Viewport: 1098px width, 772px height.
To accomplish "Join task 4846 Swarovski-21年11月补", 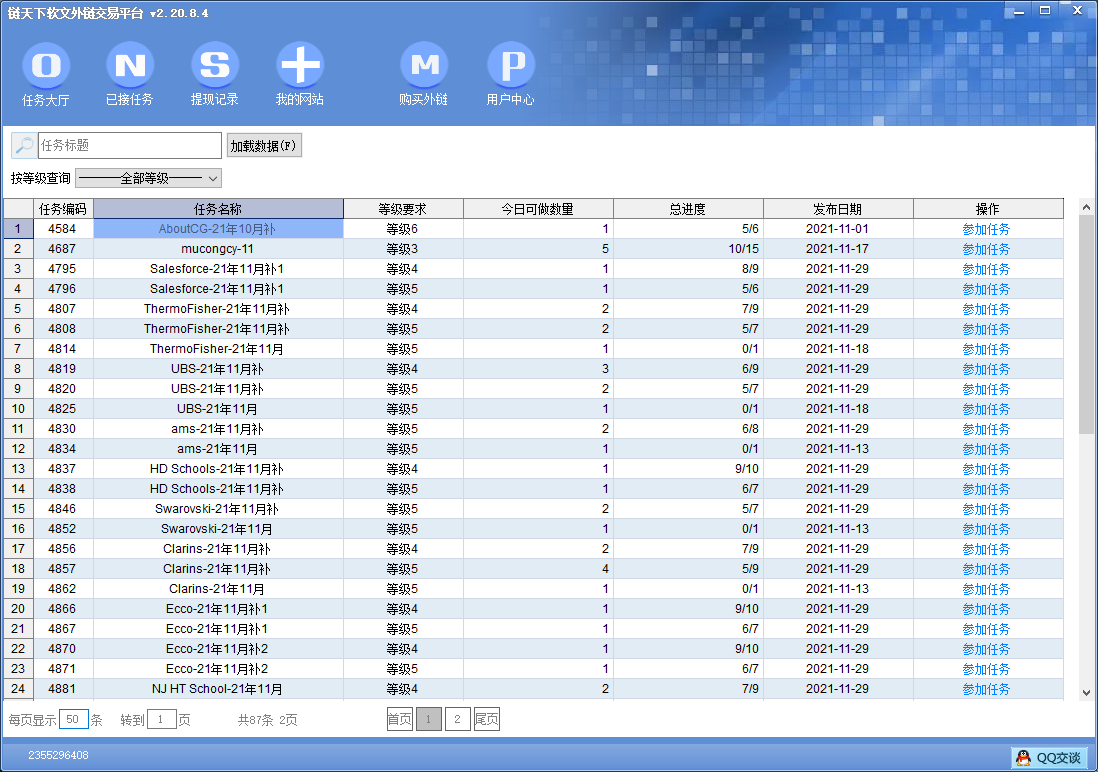I will [986, 509].
